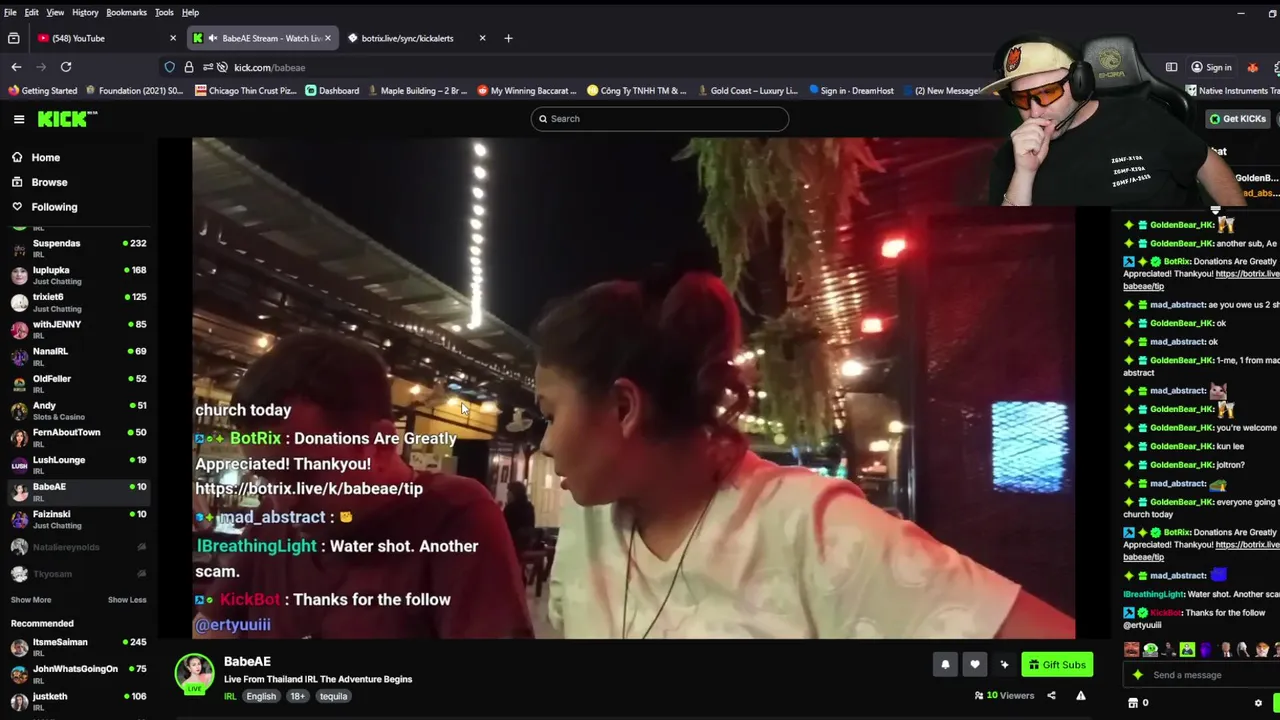Go back with the browser back arrow
This screenshot has height=720, width=1280.
[x=16, y=67]
